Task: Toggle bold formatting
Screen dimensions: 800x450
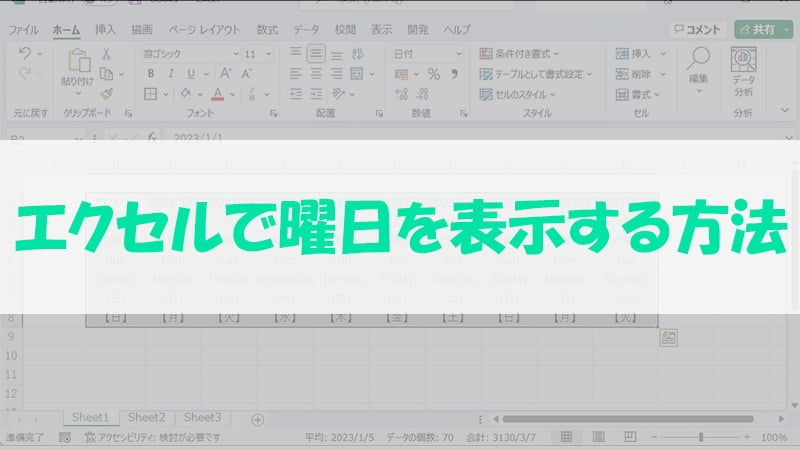Action: click(150, 73)
